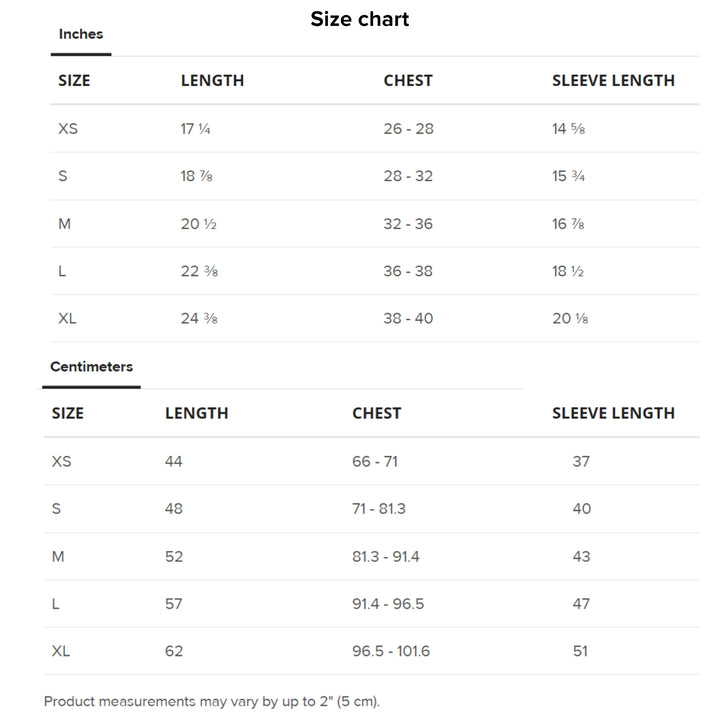
Task: Click the LENGTH header in inches table
Action: coord(212,81)
